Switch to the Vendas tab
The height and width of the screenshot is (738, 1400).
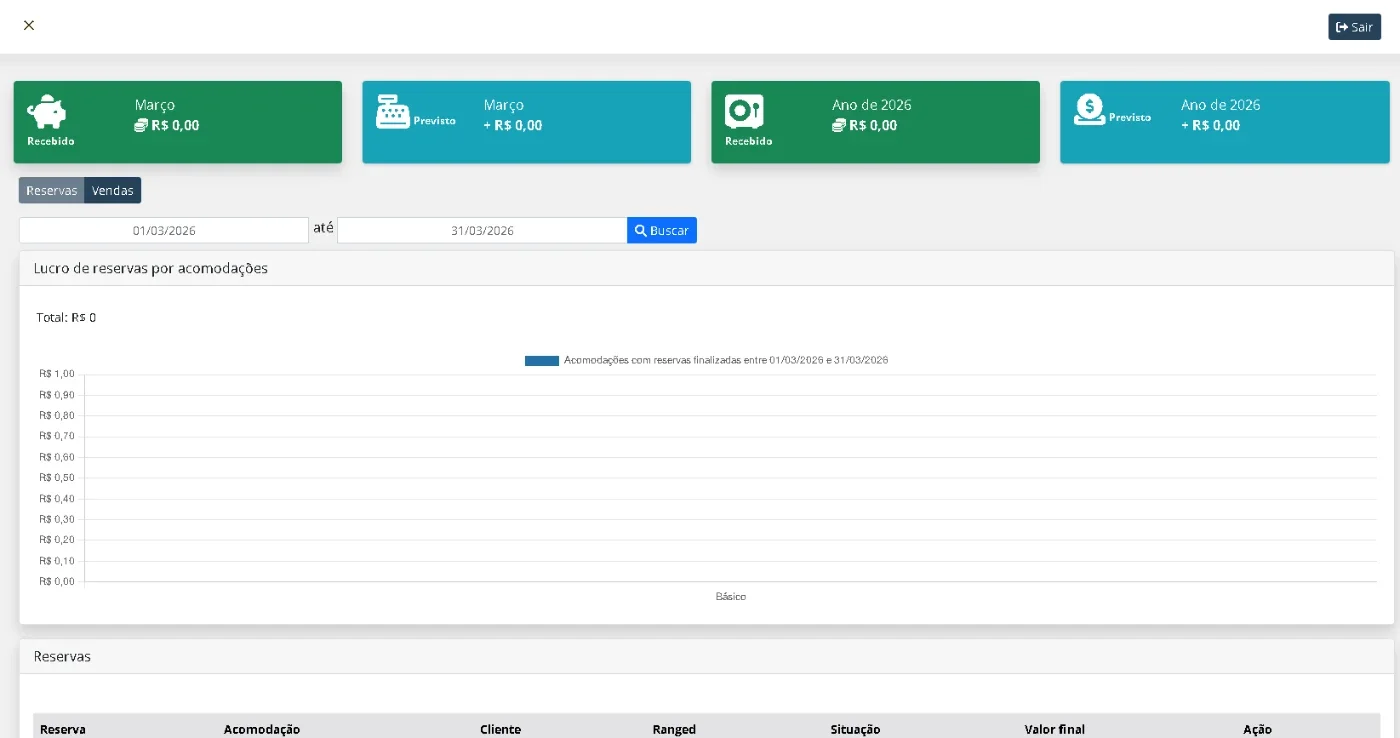pyautogui.click(x=113, y=190)
